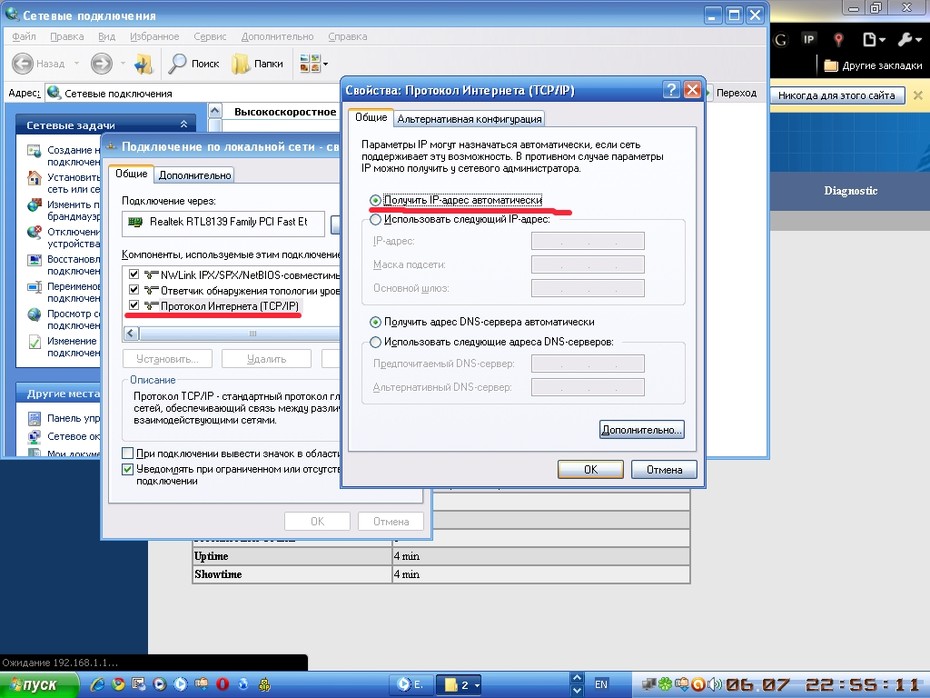Screen dimensions: 930x698
Task: Open views dropdown arrow in toolbar
Action: point(325,63)
